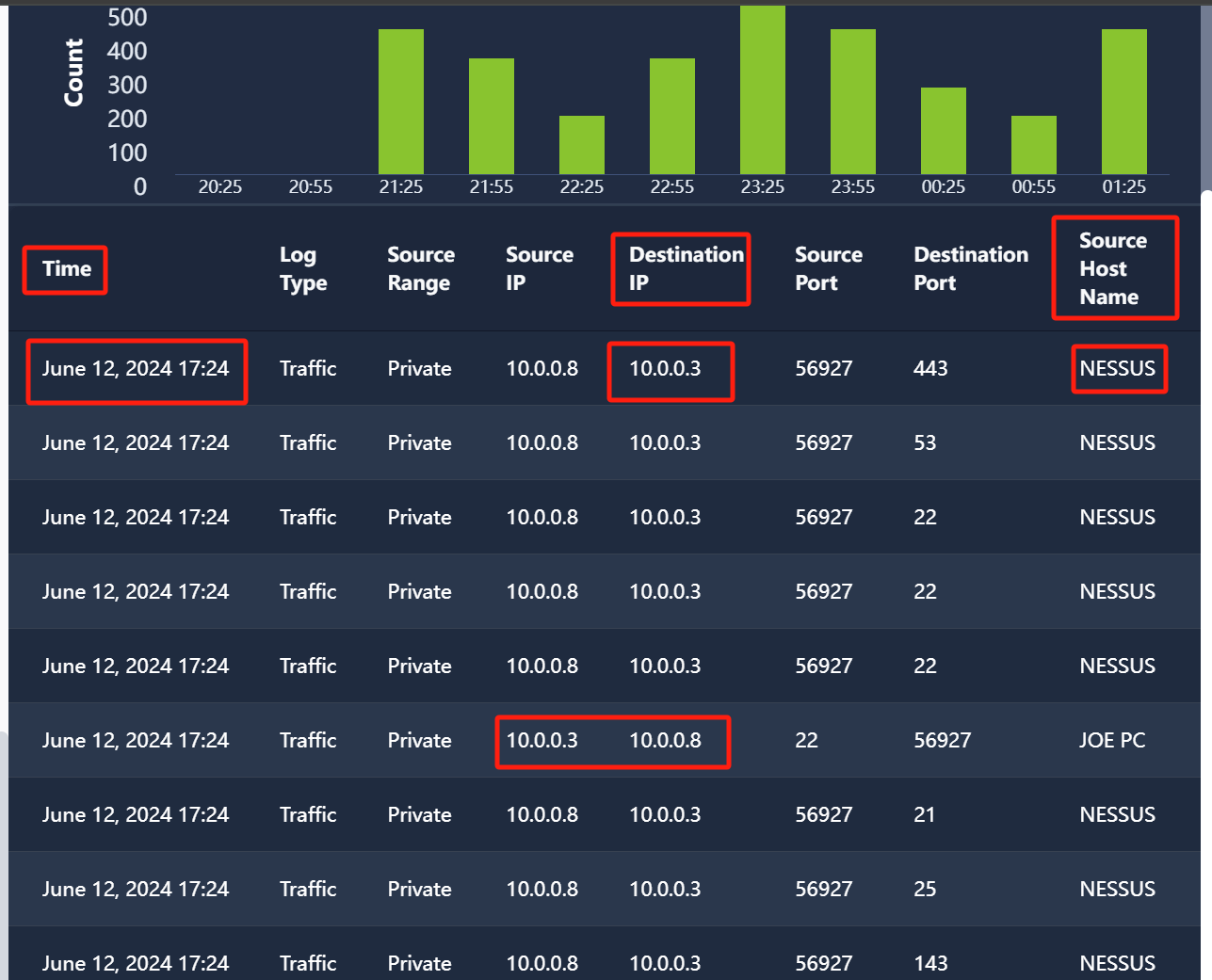1212x980 pixels.
Task: Click the Traffic cell in the port 143 row
Action: [x=308, y=964]
